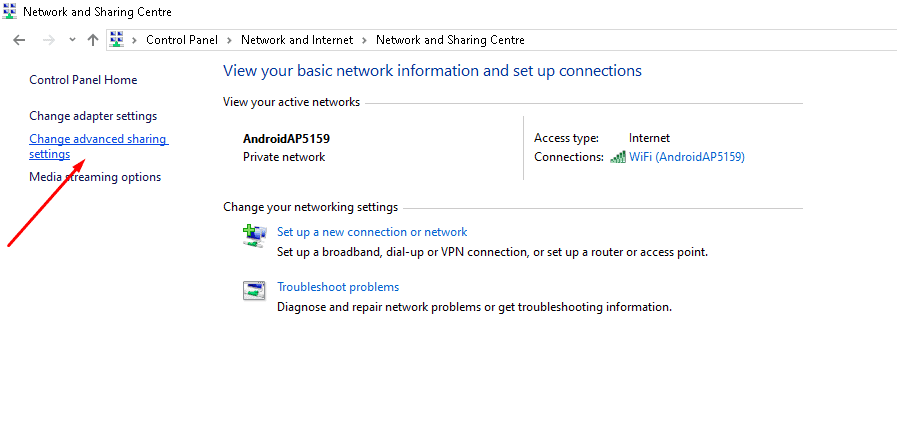
Task: Click the address bar network icon
Action: pyautogui.click(x=117, y=39)
